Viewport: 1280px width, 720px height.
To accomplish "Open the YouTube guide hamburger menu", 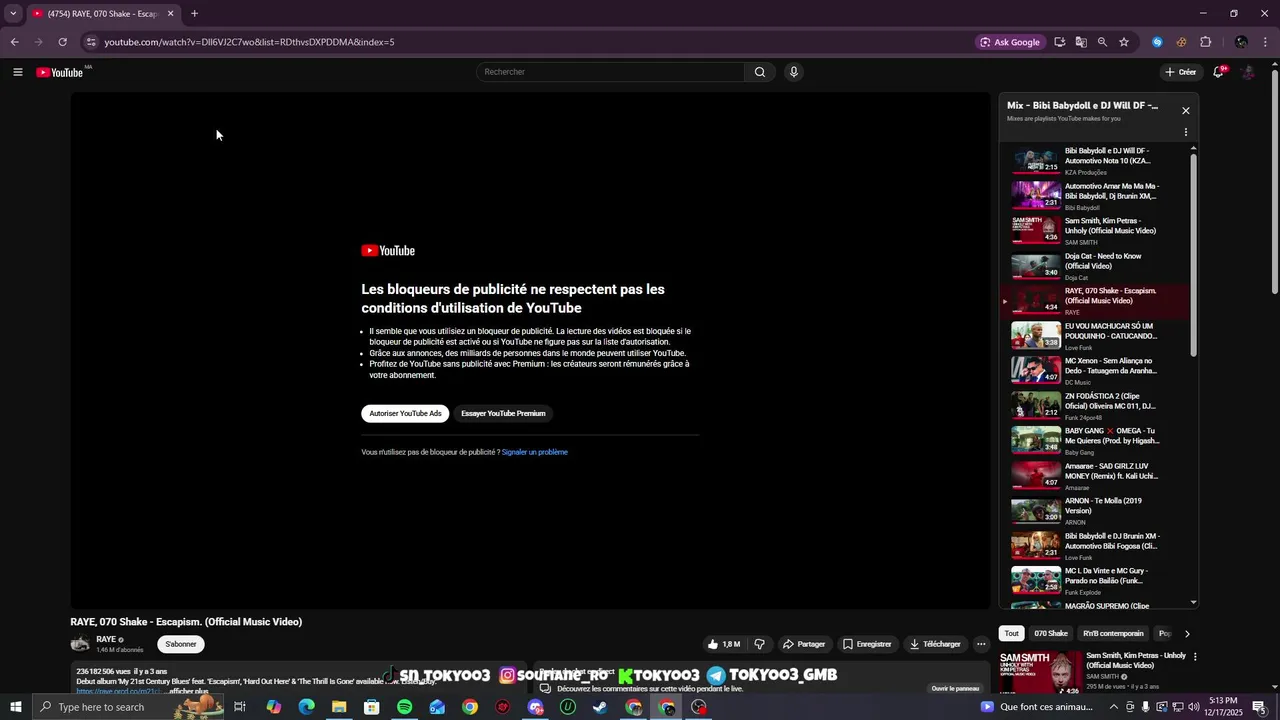I will [17, 72].
